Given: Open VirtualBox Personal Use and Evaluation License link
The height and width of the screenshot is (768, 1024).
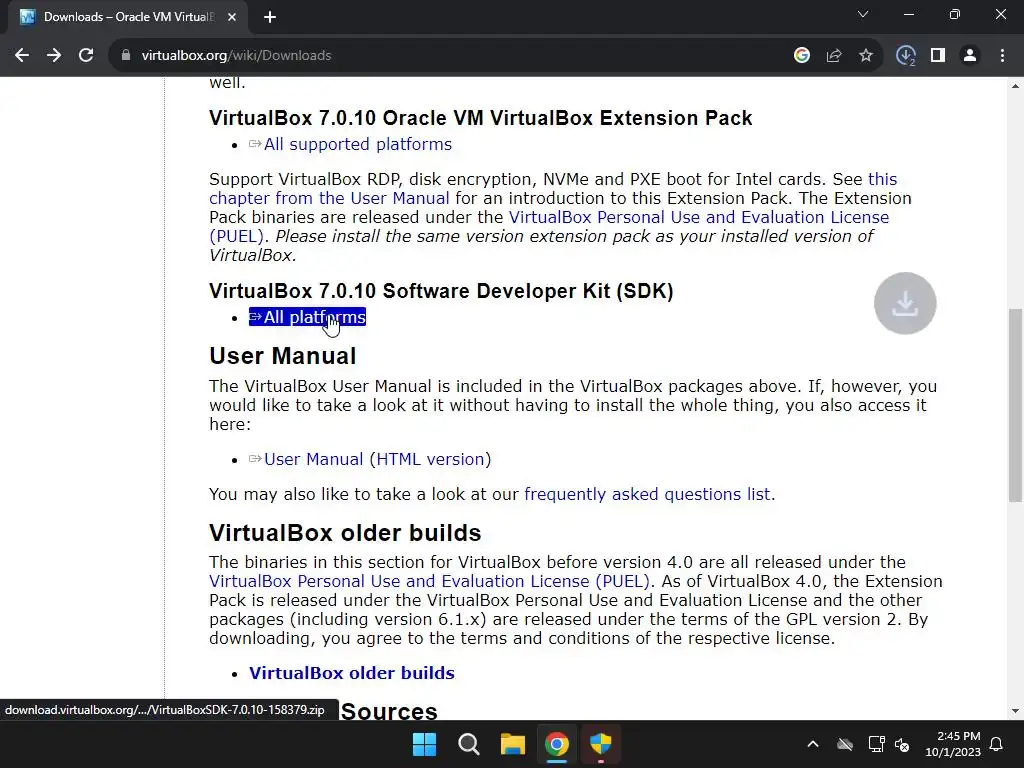Looking at the screenshot, I should pyautogui.click(x=549, y=227).
